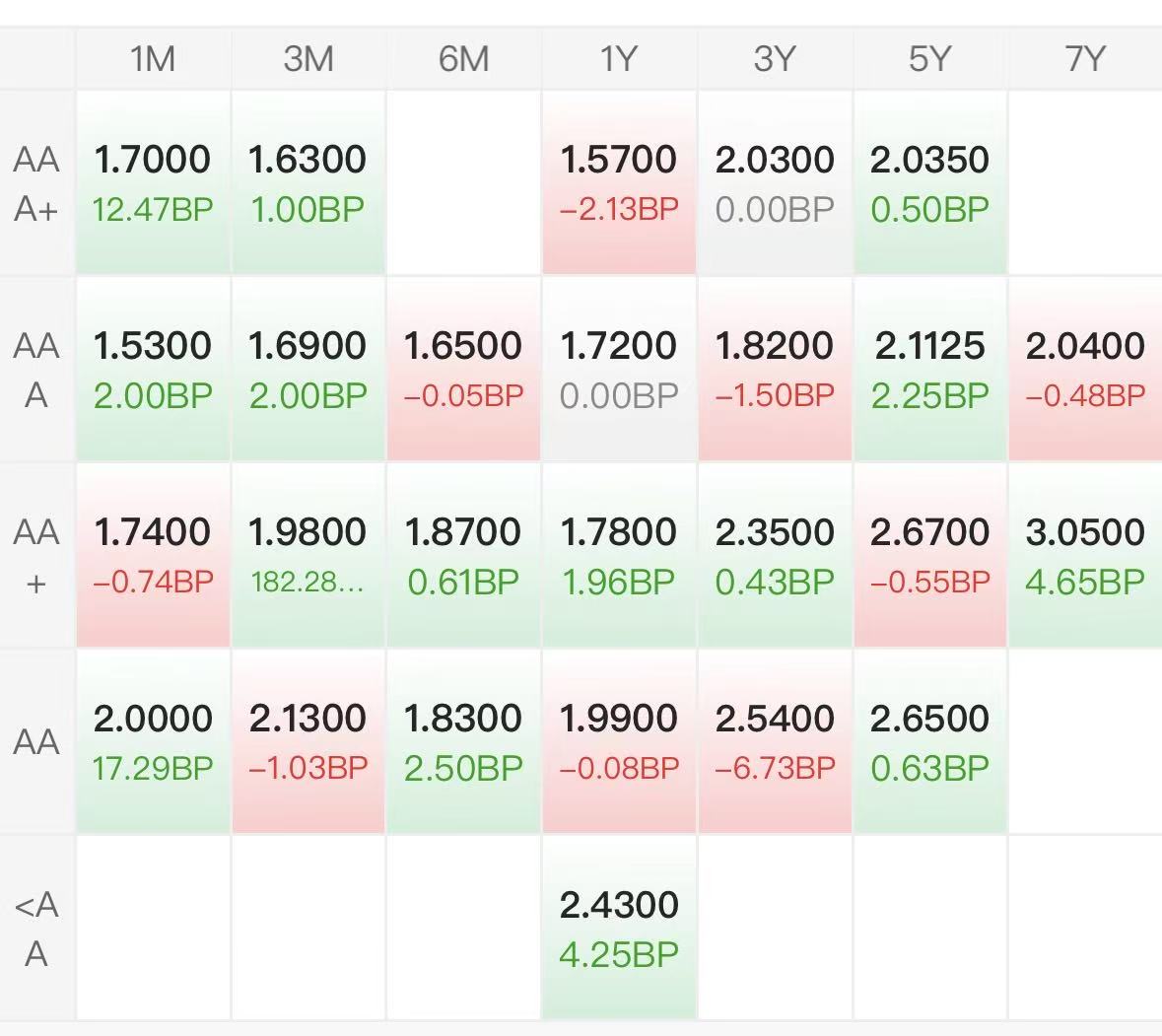Click the AAA 7Y cell 2.0400
The height and width of the screenshot is (1036, 1162).
pos(1085,370)
